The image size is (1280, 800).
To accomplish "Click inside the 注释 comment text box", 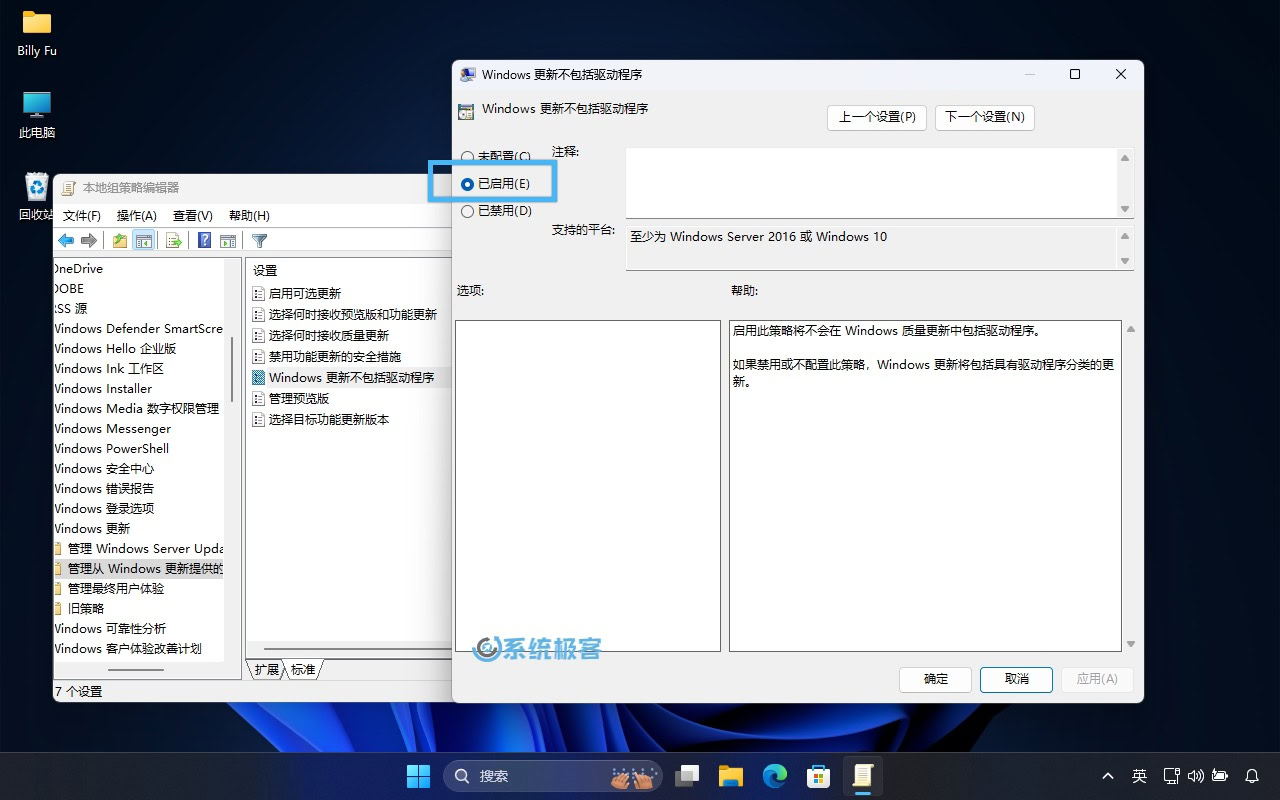I will point(871,183).
